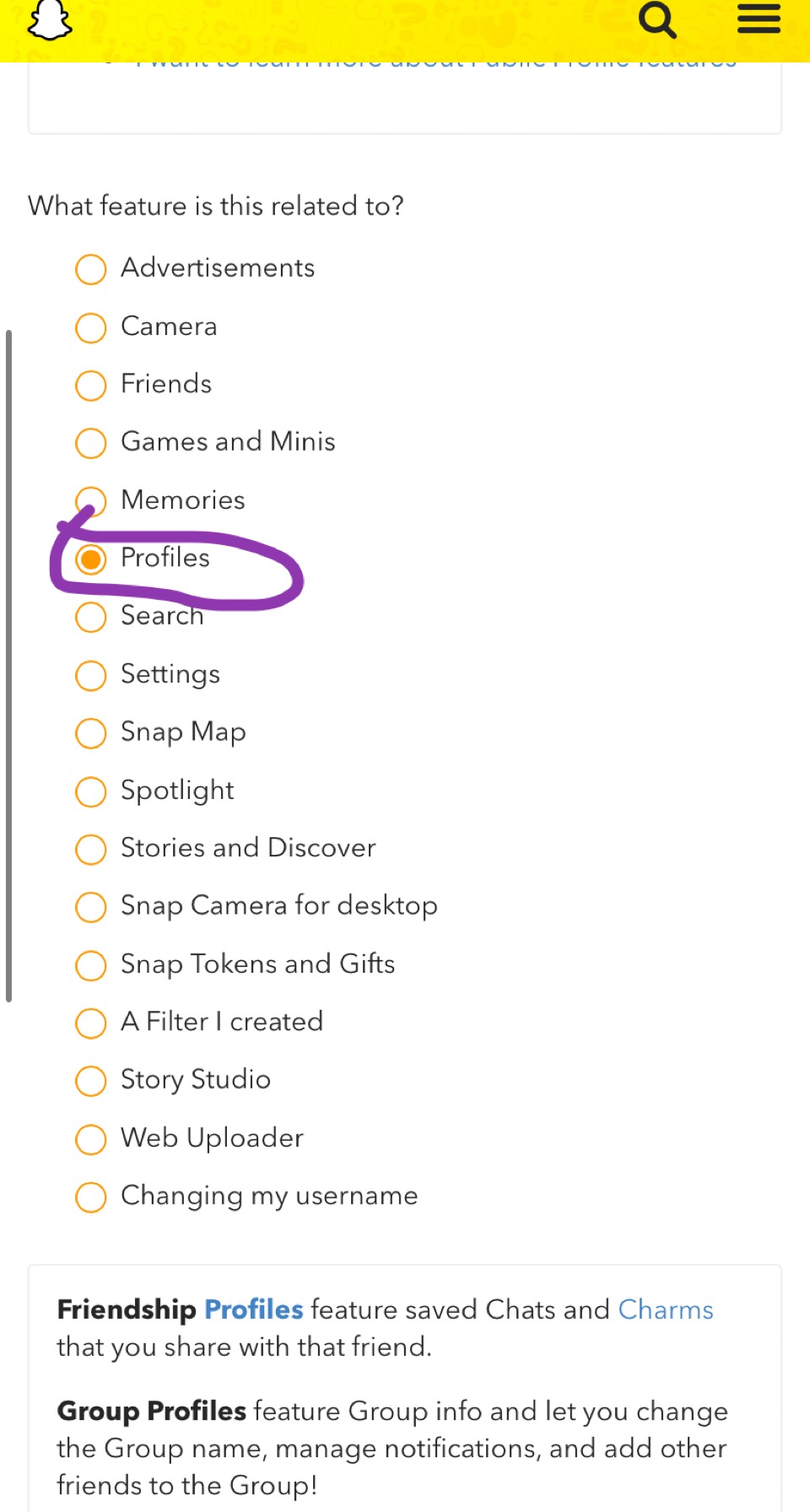Open search with magnifying glass icon
Screen dimensions: 810x1512
click(657, 19)
